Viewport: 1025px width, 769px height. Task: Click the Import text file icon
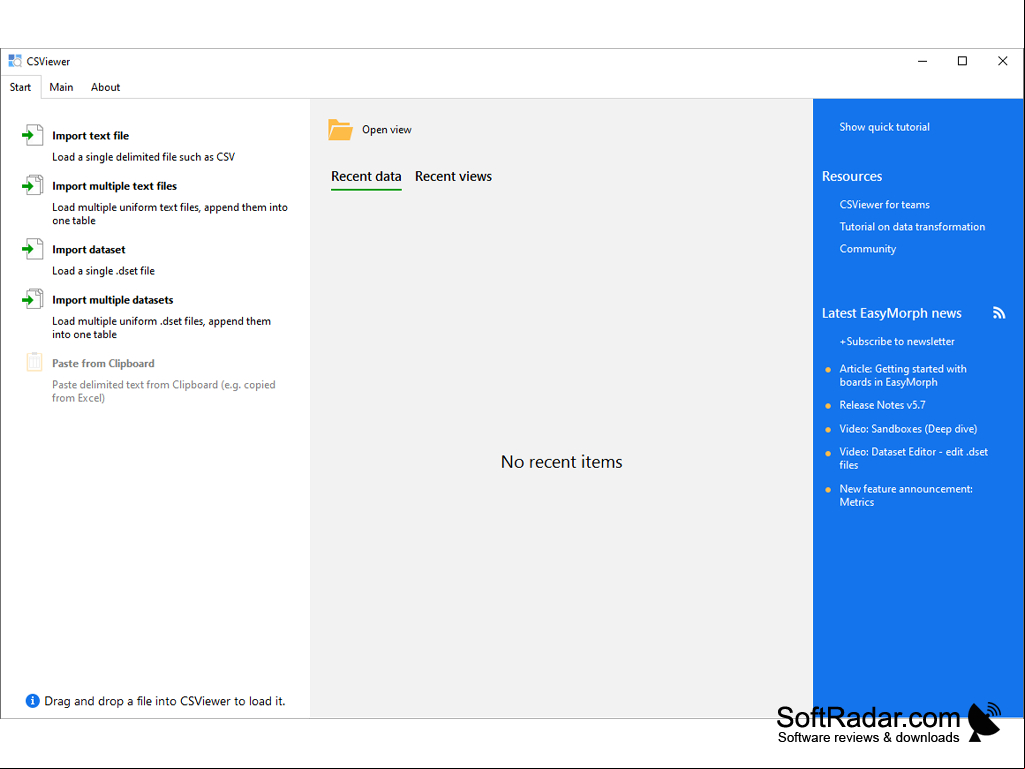(x=33, y=135)
